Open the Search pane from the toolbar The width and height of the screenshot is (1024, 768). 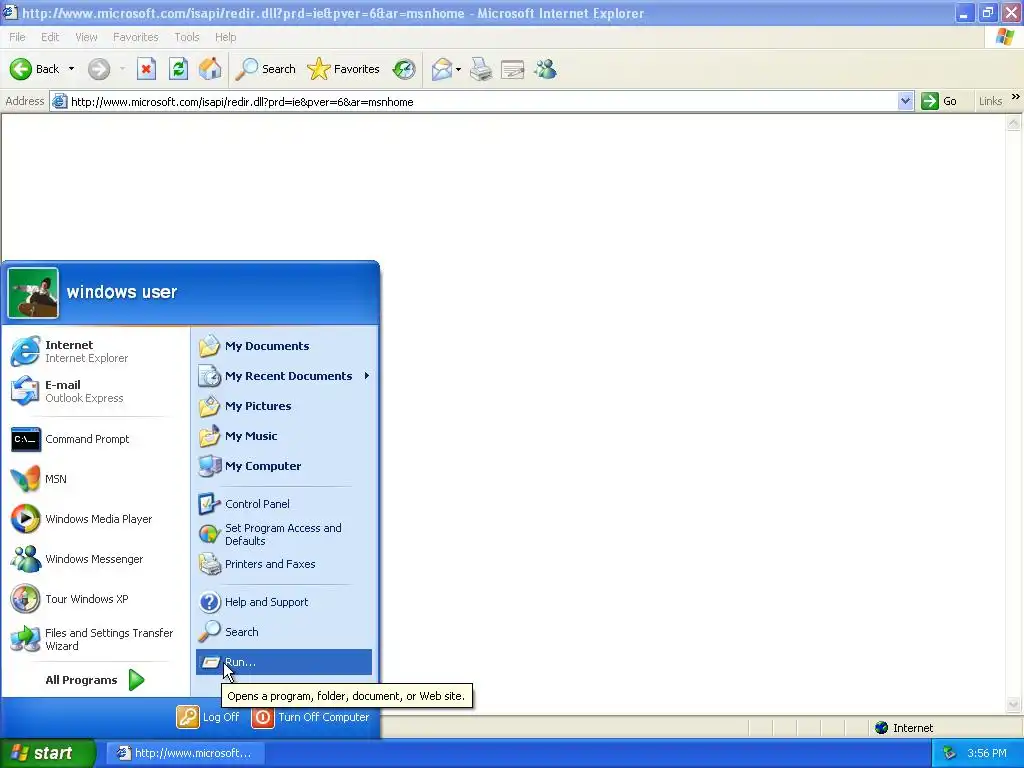pyautogui.click(x=265, y=69)
